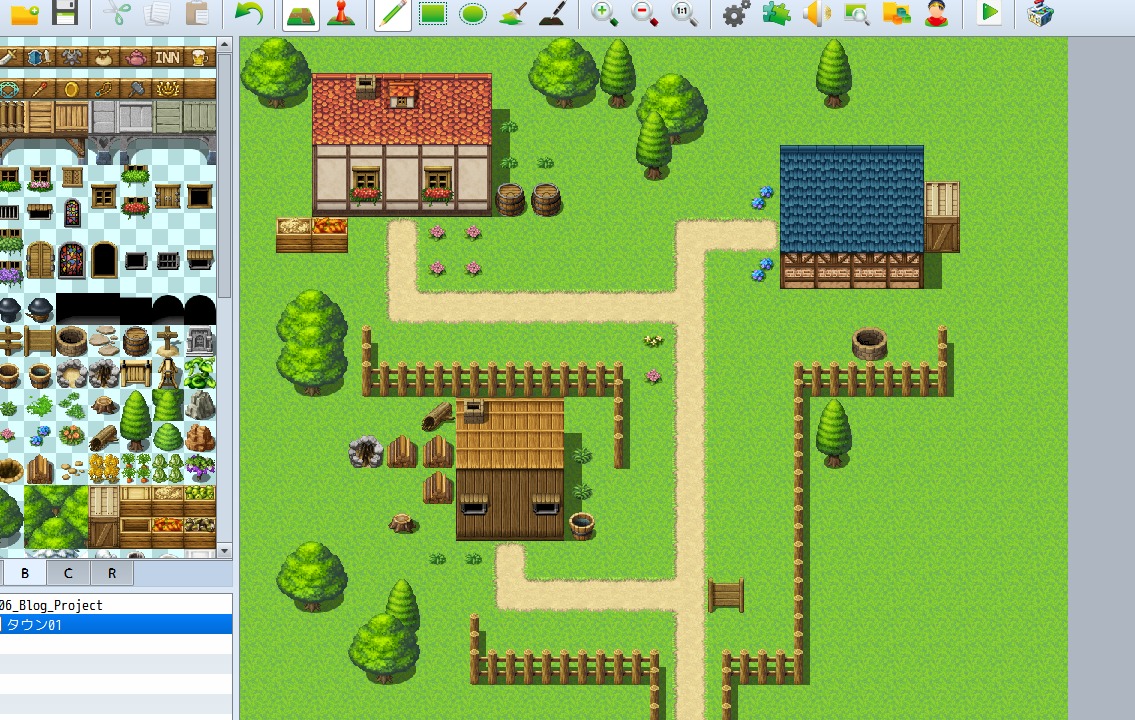The width and height of the screenshot is (1135, 720).
Task: Open the Database editor
Action: coord(735,14)
